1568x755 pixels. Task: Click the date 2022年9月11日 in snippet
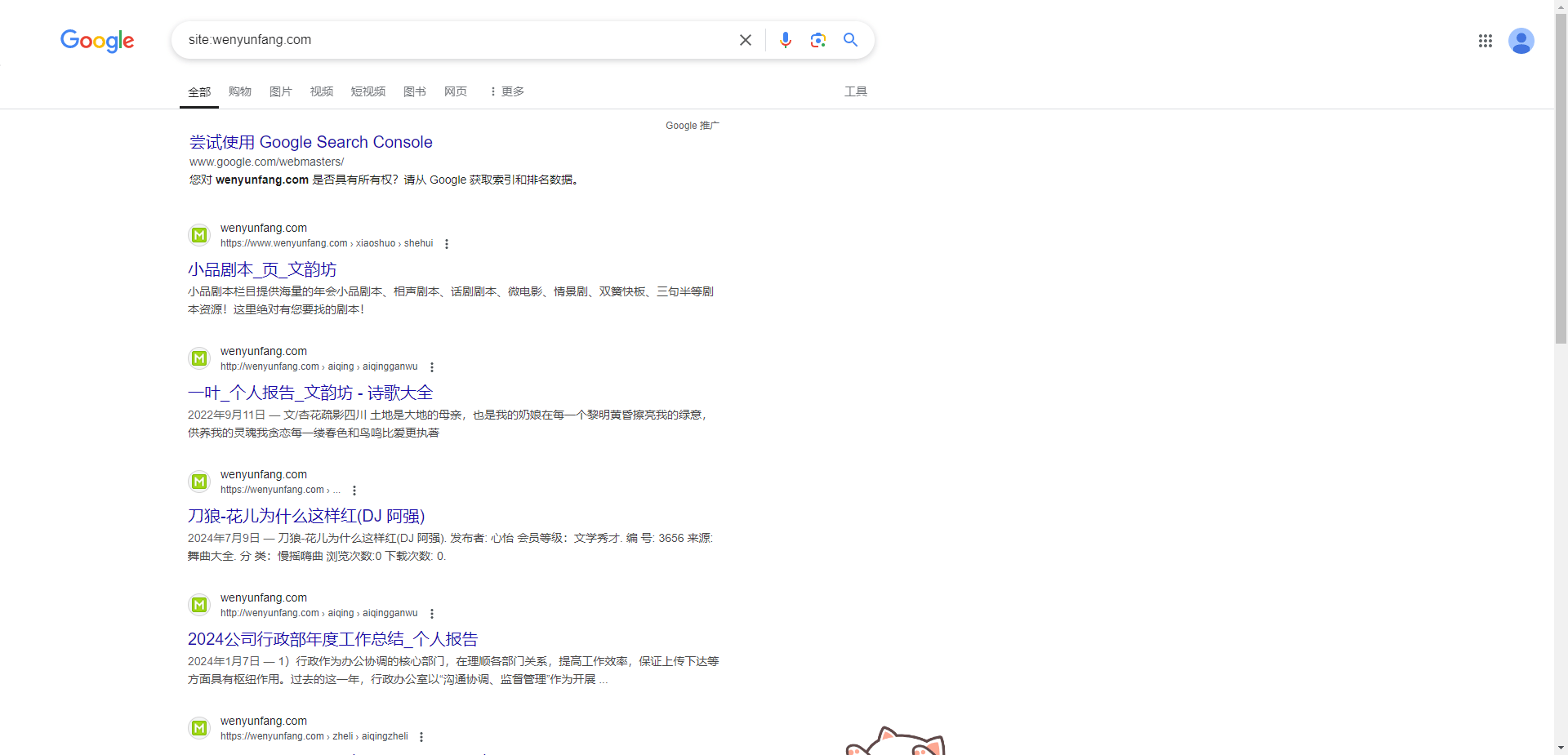226,415
